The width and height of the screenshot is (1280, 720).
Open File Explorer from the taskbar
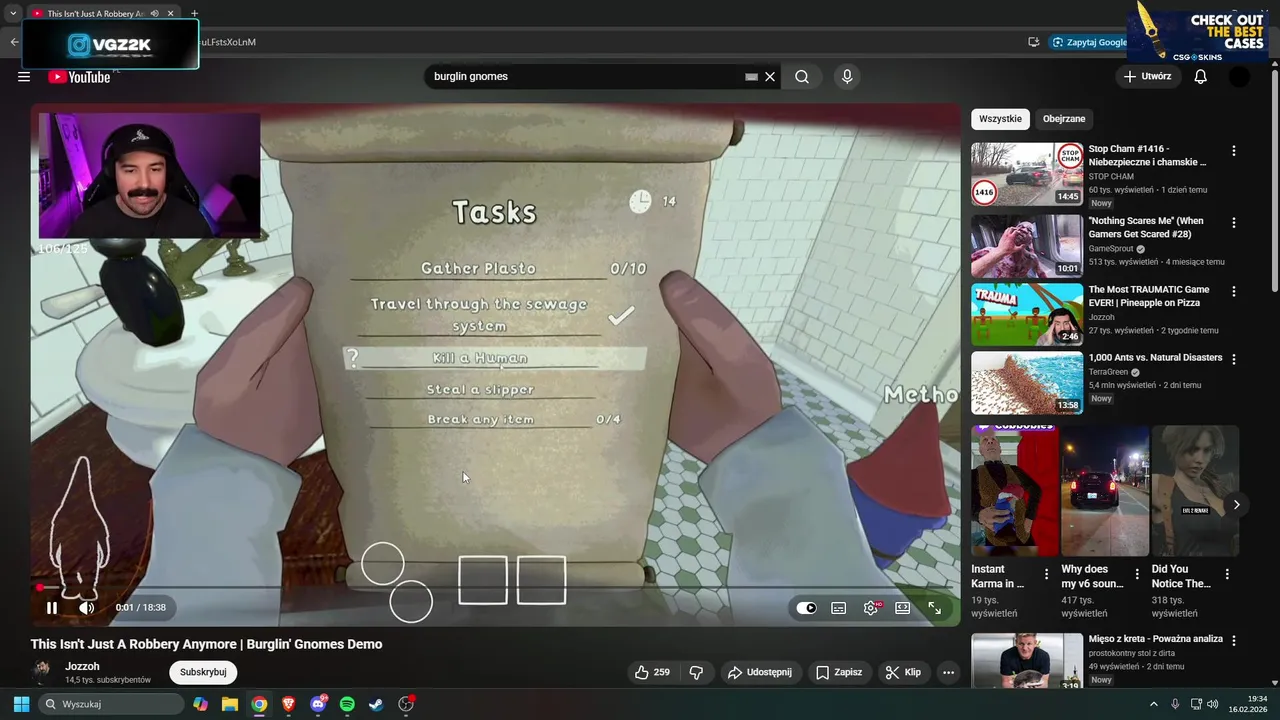(x=230, y=704)
